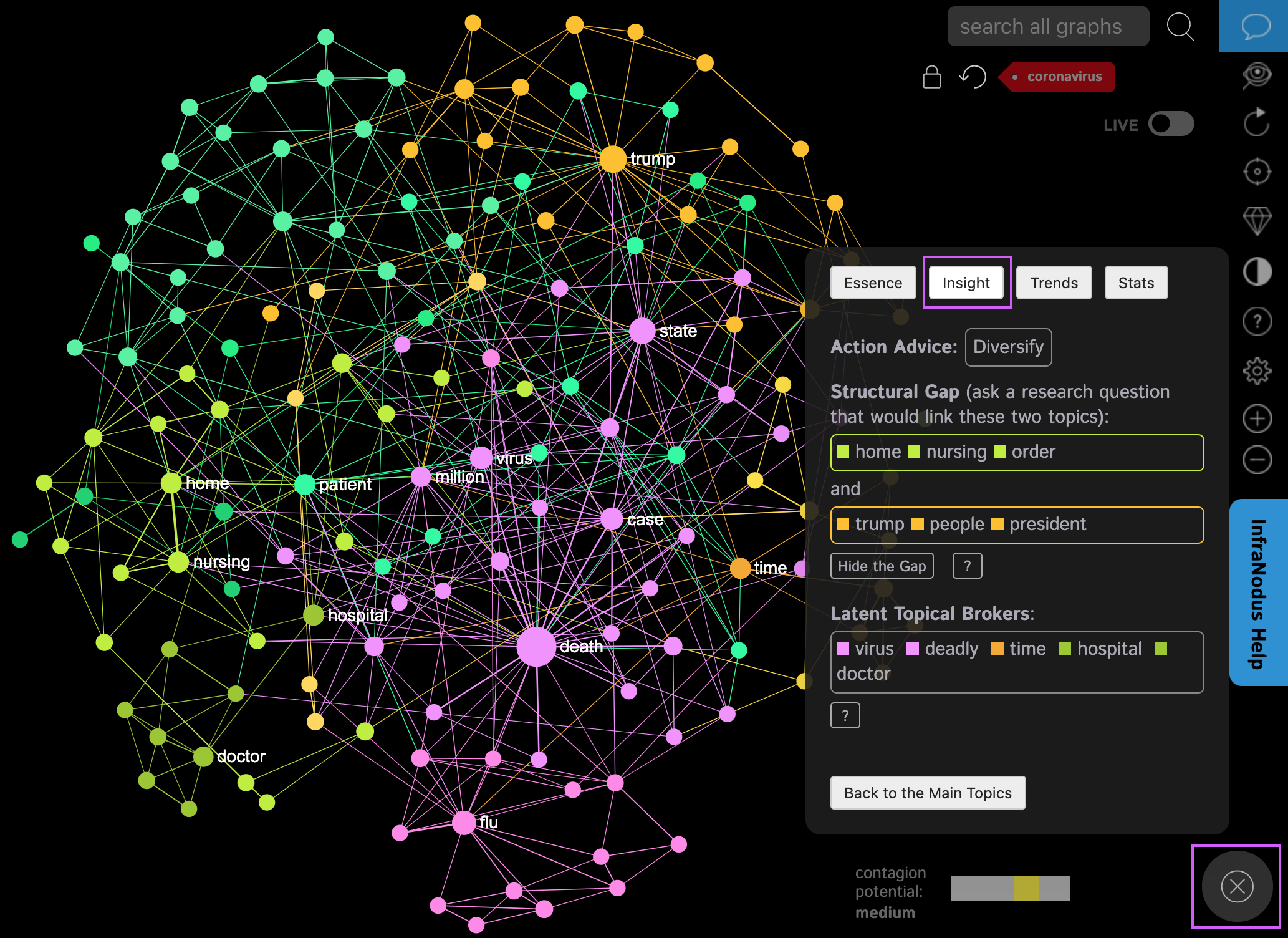Click the undo circular arrow icon
The width and height of the screenshot is (1288, 938).
(973, 77)
